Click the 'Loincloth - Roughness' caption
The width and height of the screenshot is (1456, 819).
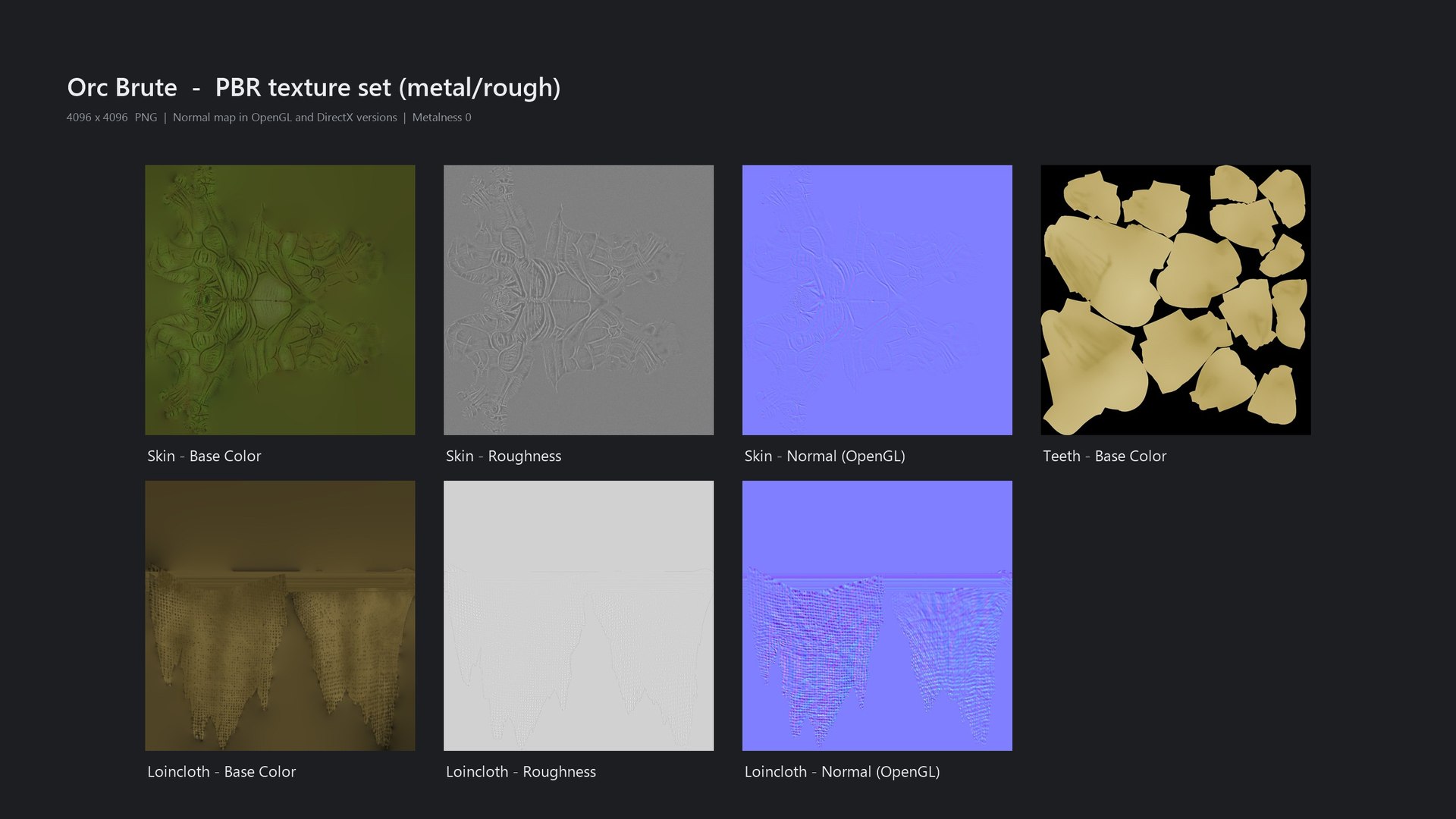click(521, 771)
